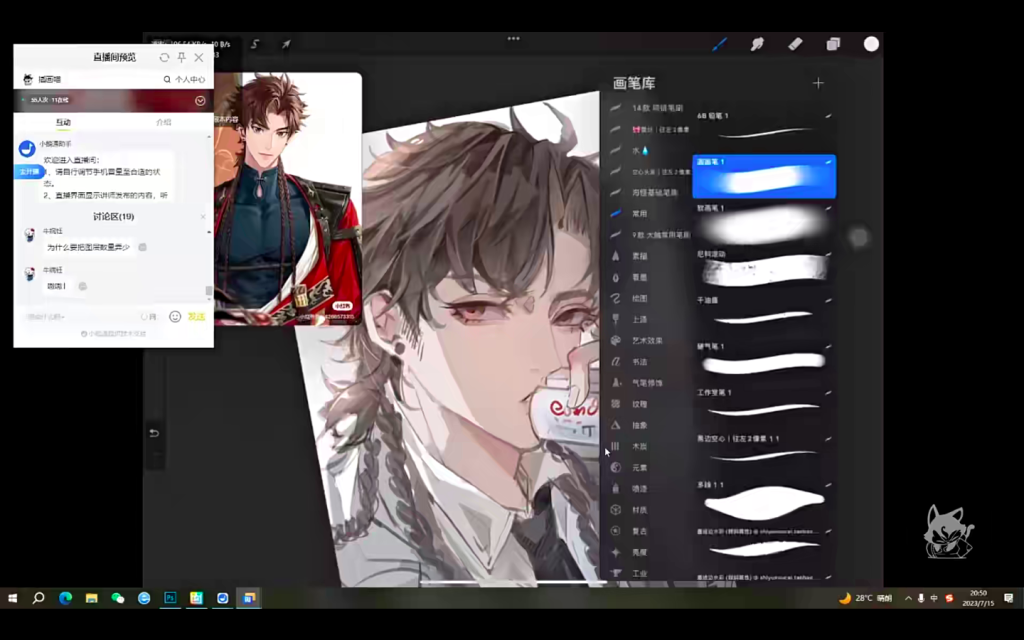Expand the live stream info chevron
This screenshot has width=1024, height=640.
[x=200, y=100]
